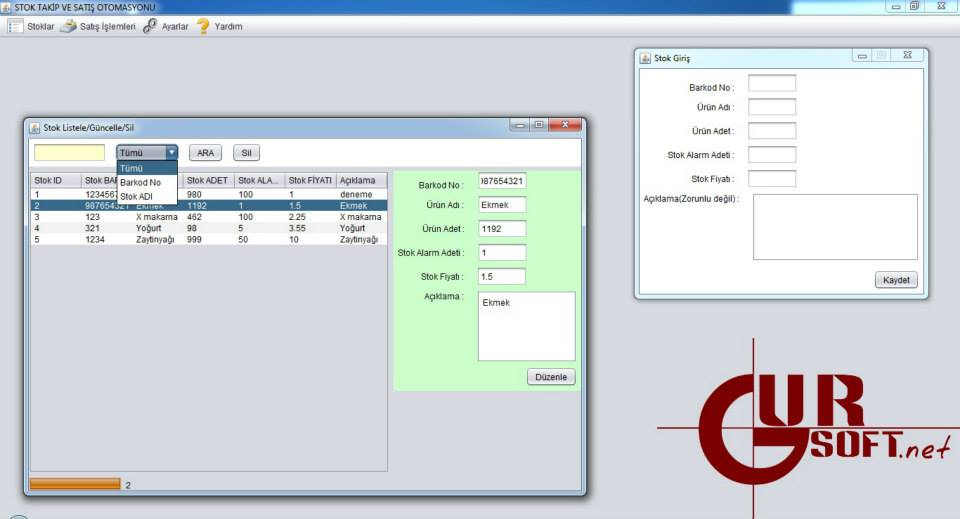960x519 pixels.
Task: Close the Stok Listele/Güncelle/Sil window
Action: click(x=566, y=125)
